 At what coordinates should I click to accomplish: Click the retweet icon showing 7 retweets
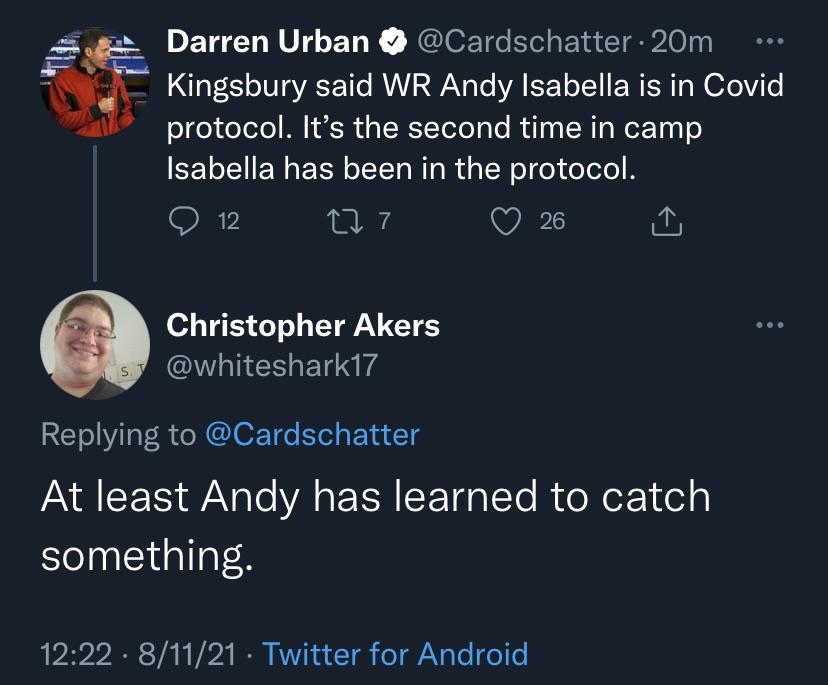point(347,220)
